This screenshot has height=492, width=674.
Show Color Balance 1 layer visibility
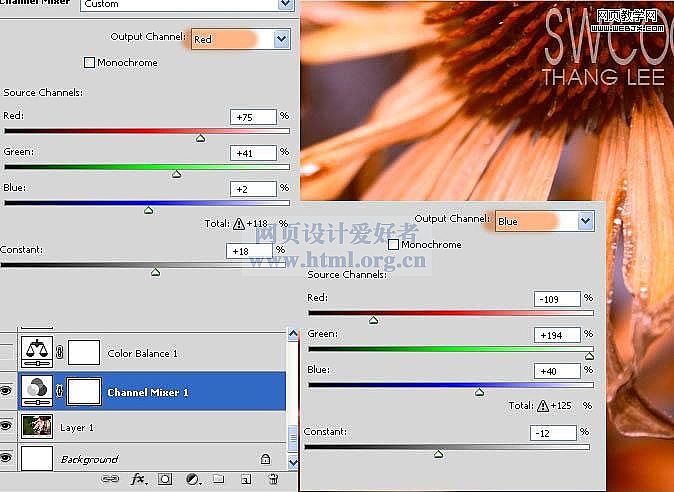tap(6, 352)
